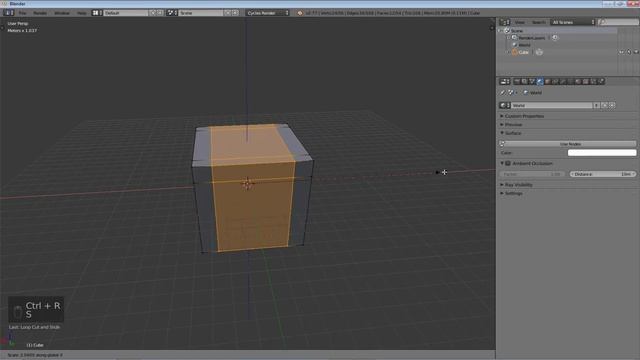Delete the current scene with X button
The width and height of the screenshot is (640, 360).
click(236, 13)
